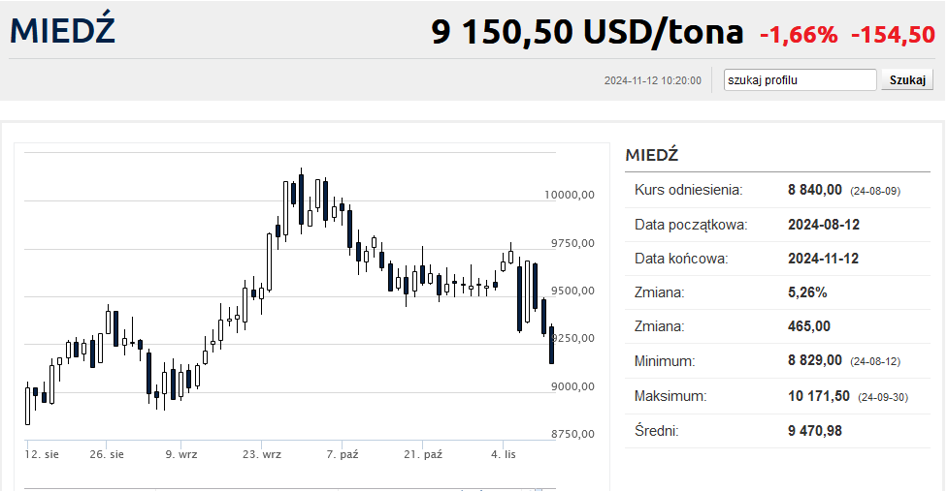Click the '12. sie' date axis label
Screen dimensions: 948x491
[x=42, y=454]
